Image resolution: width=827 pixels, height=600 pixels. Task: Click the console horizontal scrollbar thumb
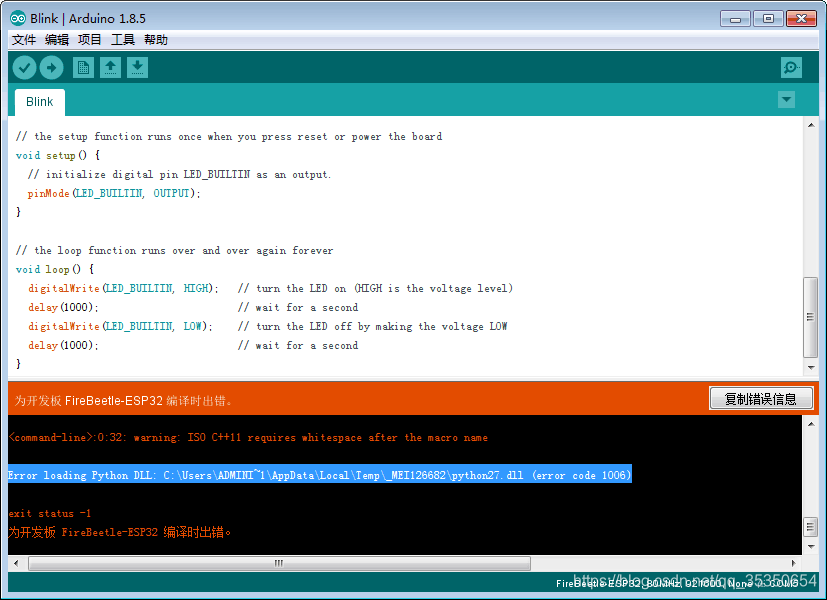(280, 563)
